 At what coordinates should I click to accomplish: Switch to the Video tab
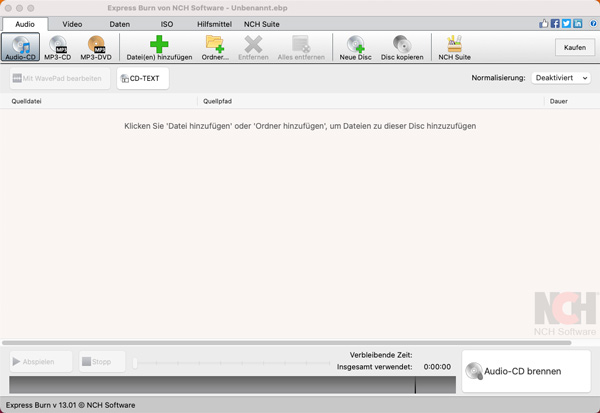pos(72,24)
